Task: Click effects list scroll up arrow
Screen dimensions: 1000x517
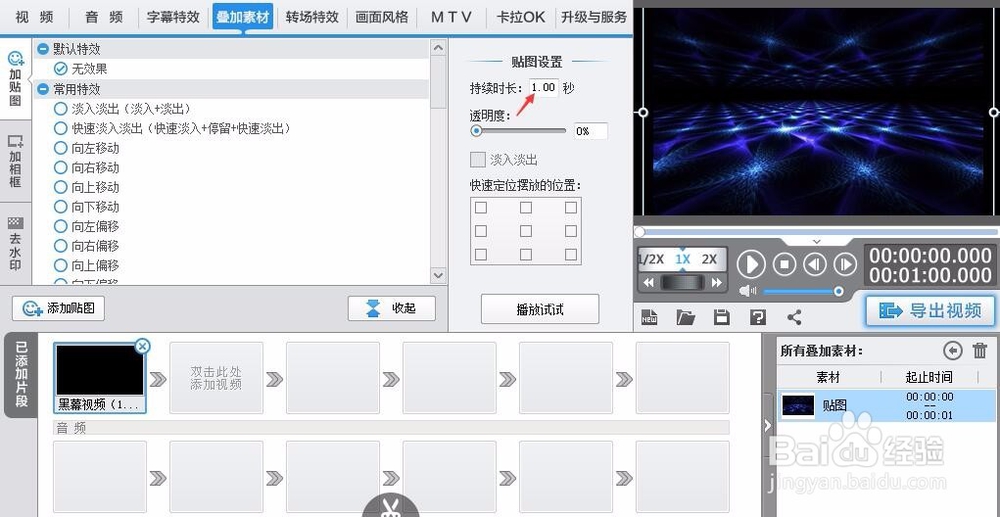Action: pyautogui.click(x=438, y=48)
